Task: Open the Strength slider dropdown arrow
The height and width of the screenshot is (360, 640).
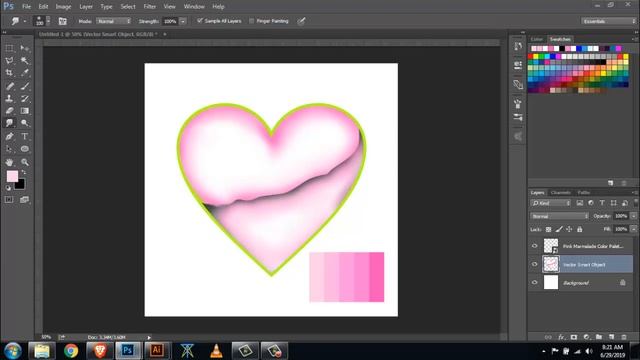Action: pyautogui.click(x=183, y=21)
